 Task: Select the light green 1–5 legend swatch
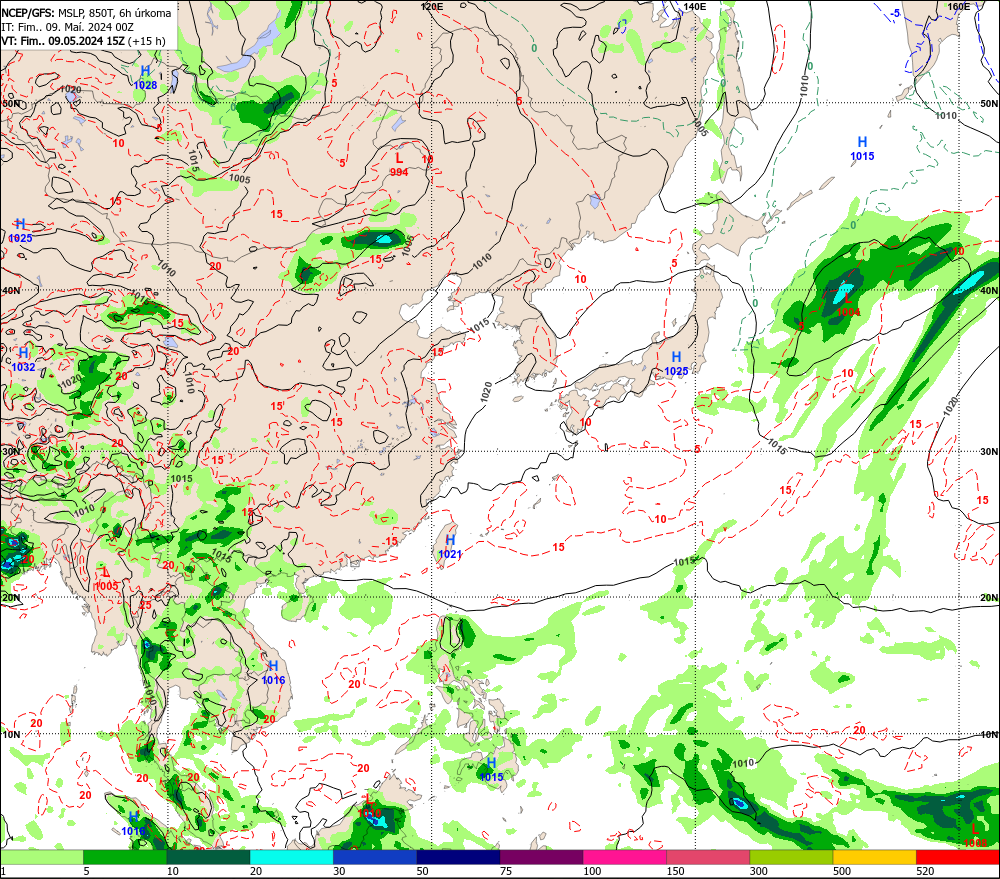42,857
